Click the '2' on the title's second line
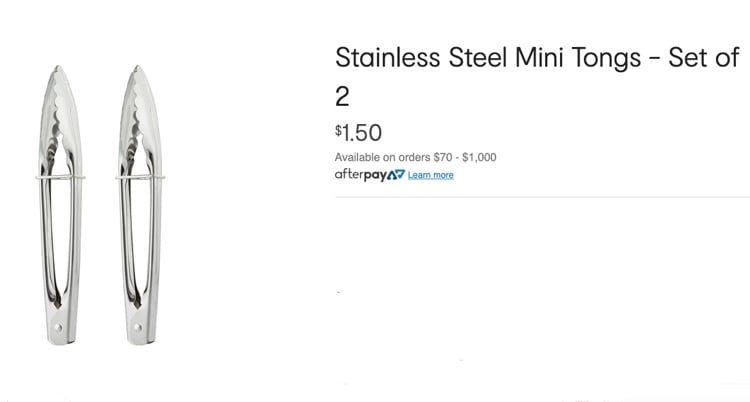The image size is (750, 402). click(x=342, y=96)
